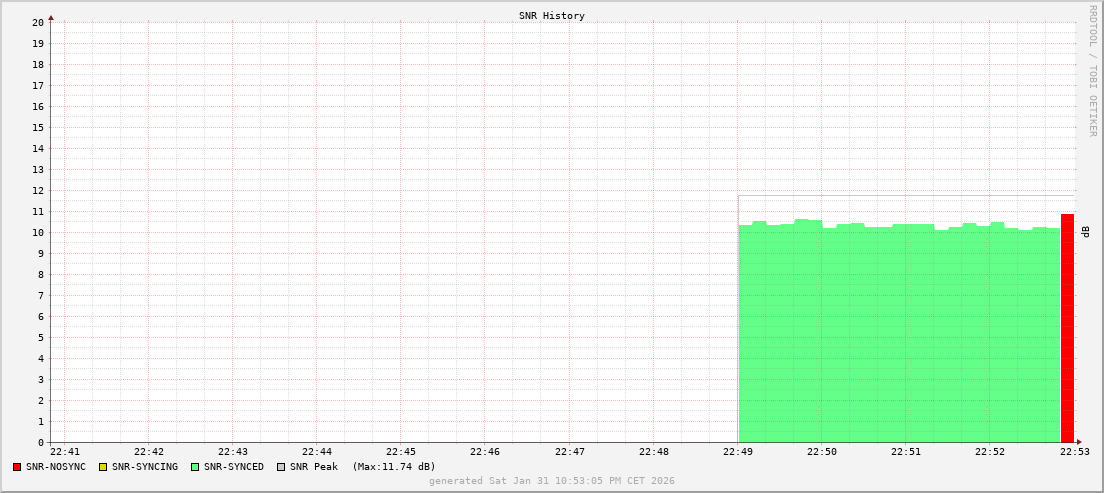1104x493 pixels.
Task: Click the RRDTOOL / TOBI OETIKER watermark
Action: (x=1092, y=70)
